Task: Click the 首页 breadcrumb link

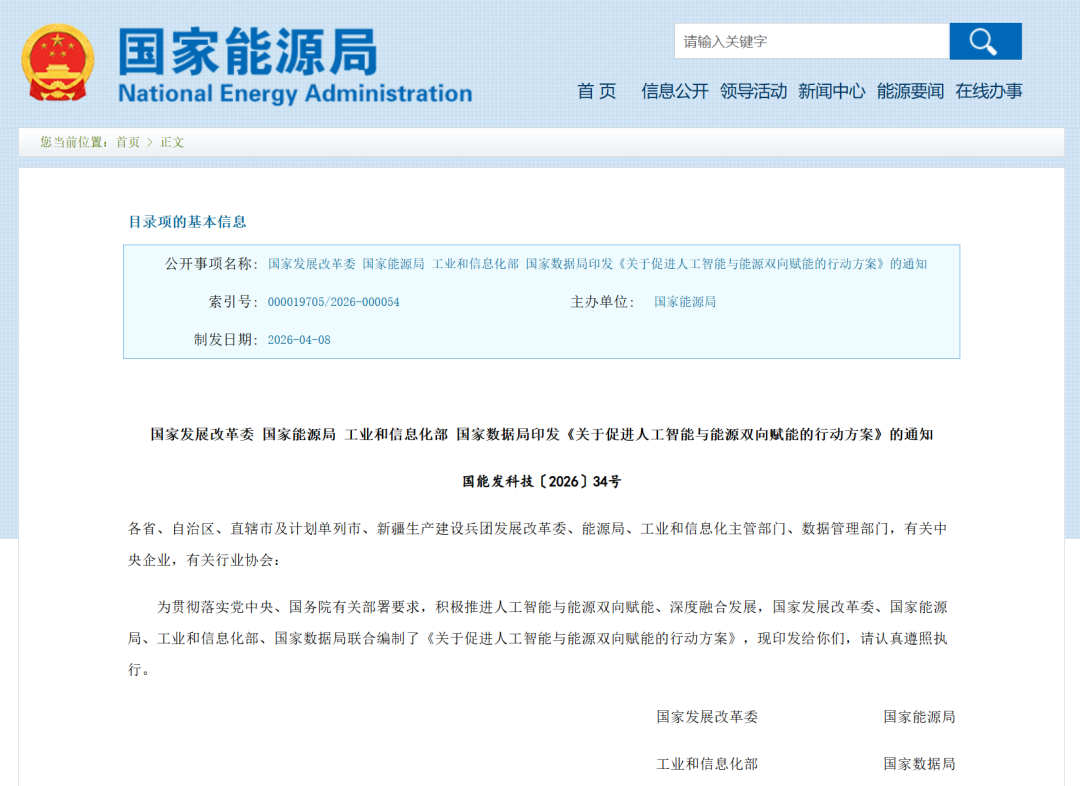Action: click(127, 142)
